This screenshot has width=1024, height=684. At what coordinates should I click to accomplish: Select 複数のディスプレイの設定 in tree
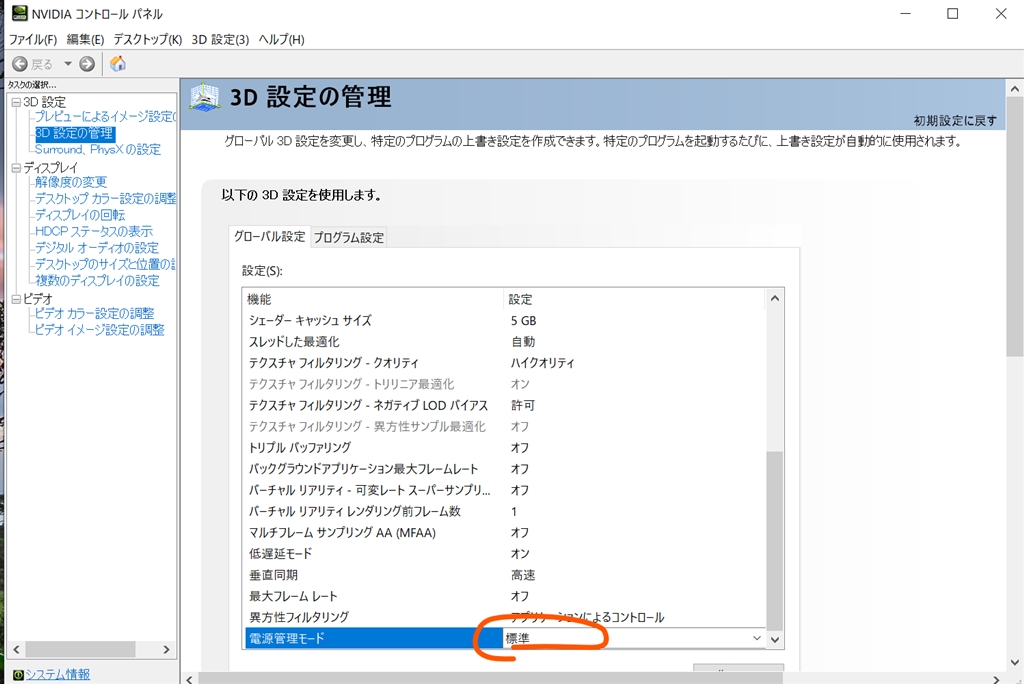click(97, 280)
